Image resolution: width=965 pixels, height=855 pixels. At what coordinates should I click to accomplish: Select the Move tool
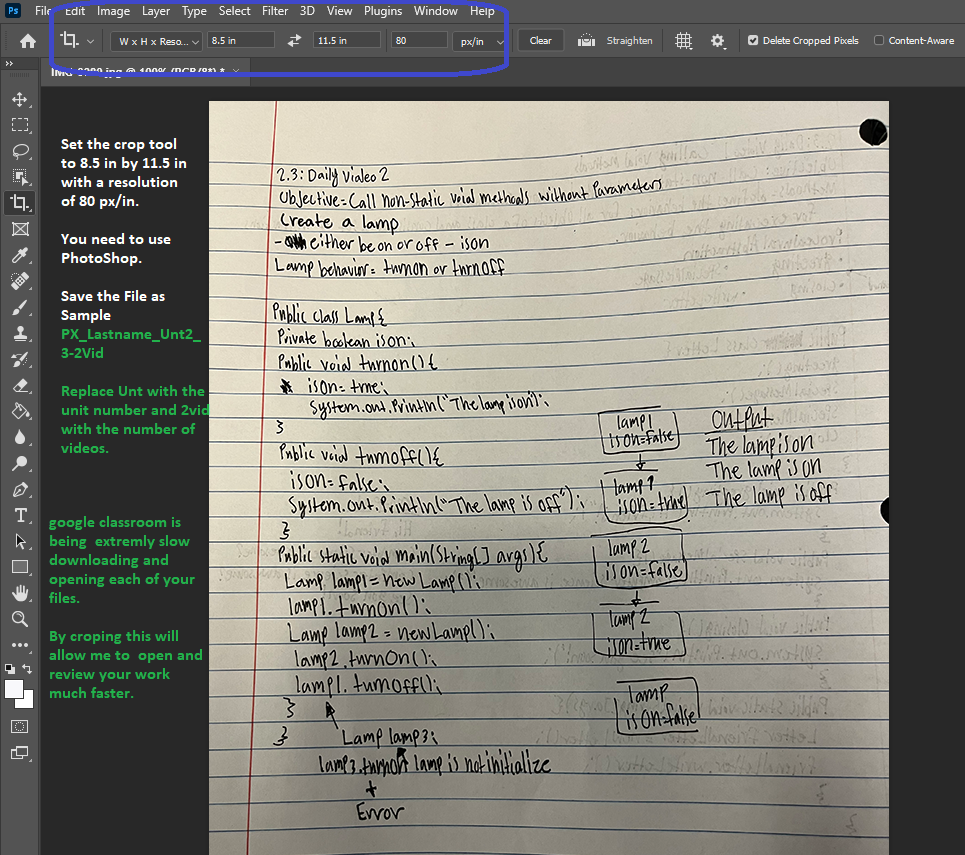pyautogui.click(x=19, y=100)
